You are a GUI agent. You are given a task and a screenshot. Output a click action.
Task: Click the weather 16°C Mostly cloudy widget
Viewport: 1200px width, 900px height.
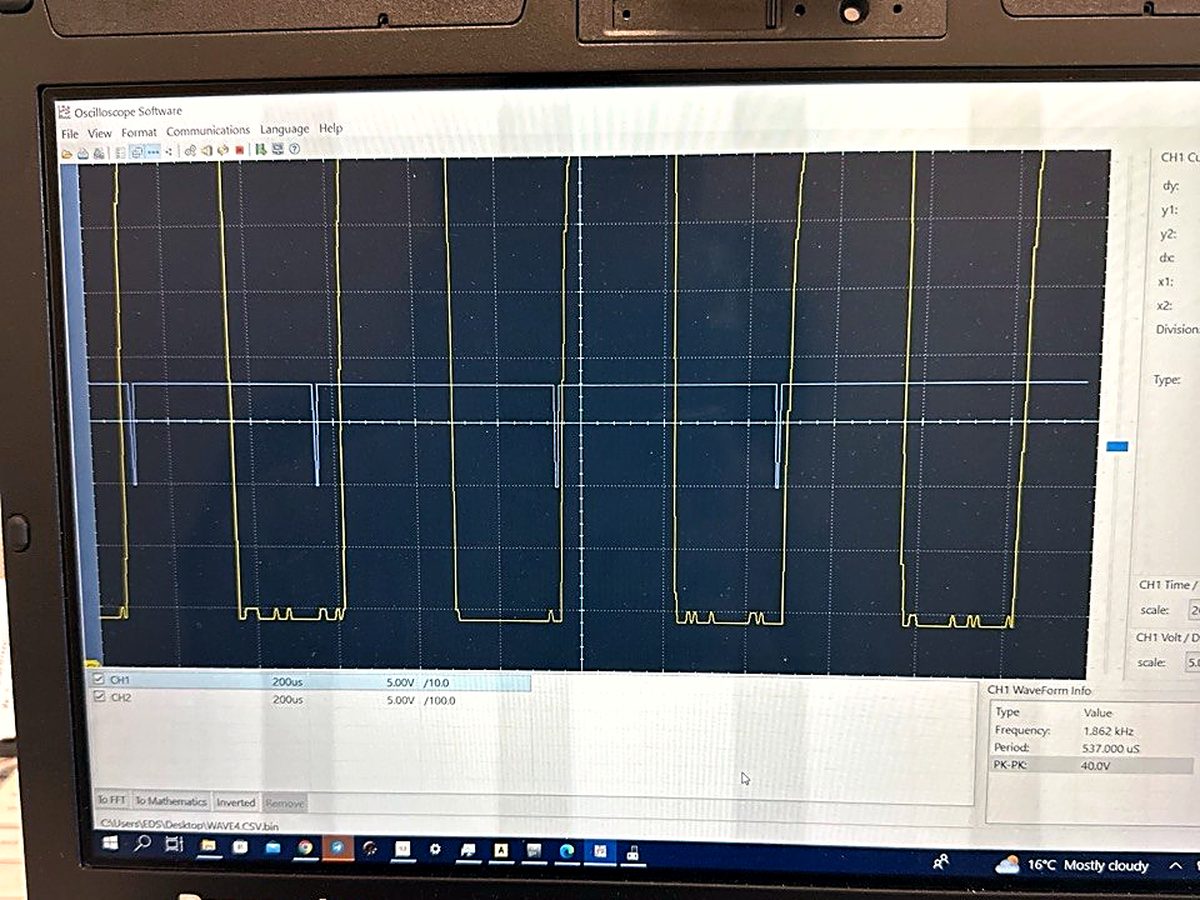point(1072,866)
